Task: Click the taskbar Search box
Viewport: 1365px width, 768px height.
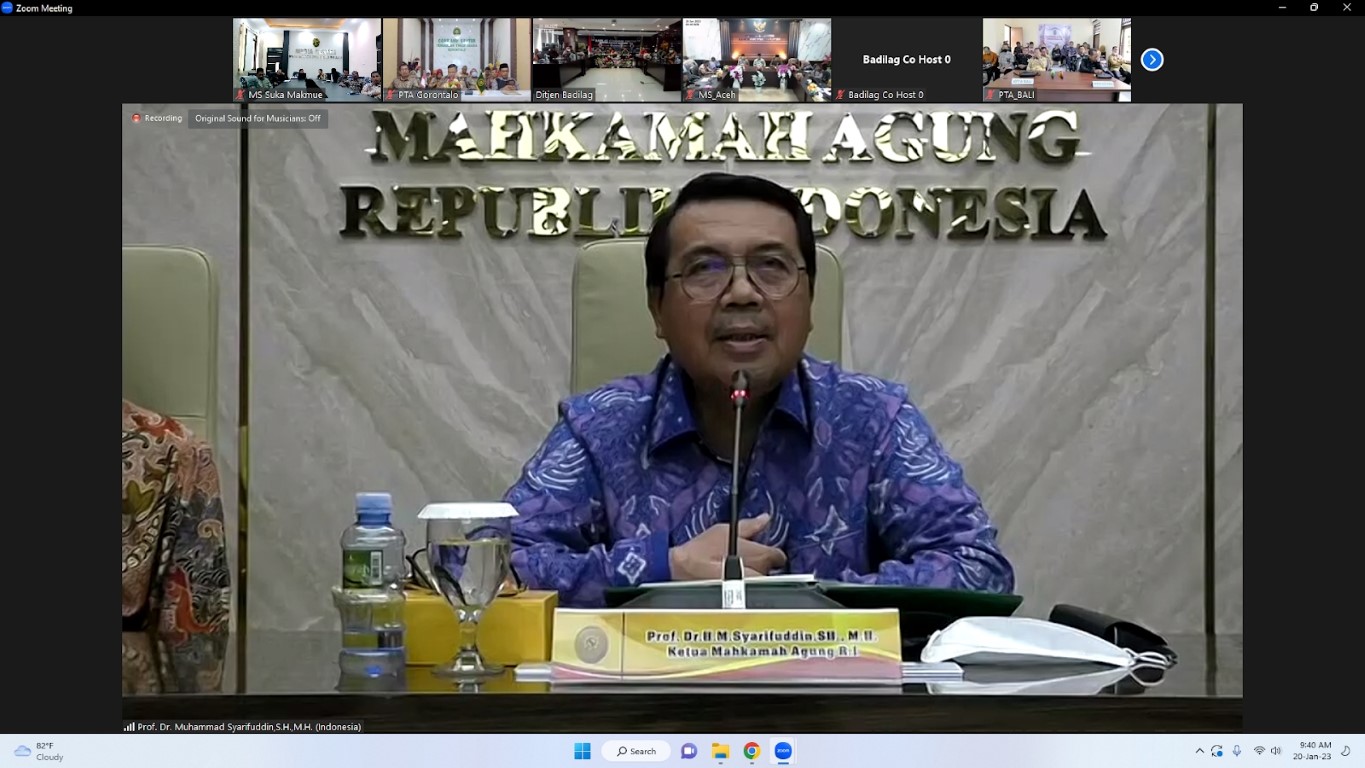Action: (x=636, y=751)
